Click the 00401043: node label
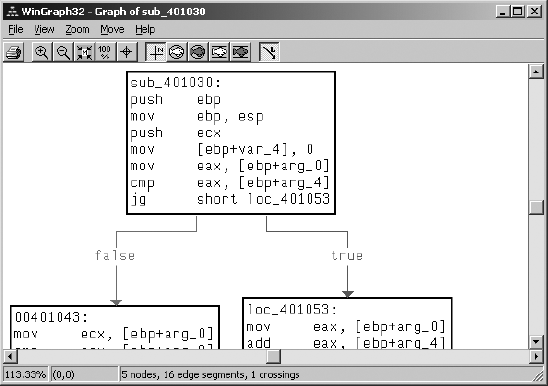Viewport: 548px width, 386px height. pos(51,317)
